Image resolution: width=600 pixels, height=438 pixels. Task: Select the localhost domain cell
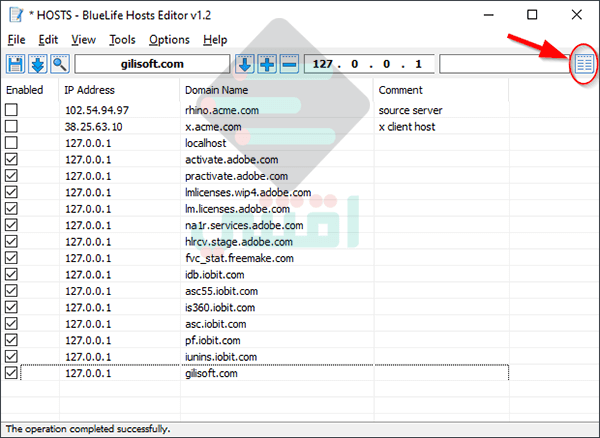tap(206, 143)
